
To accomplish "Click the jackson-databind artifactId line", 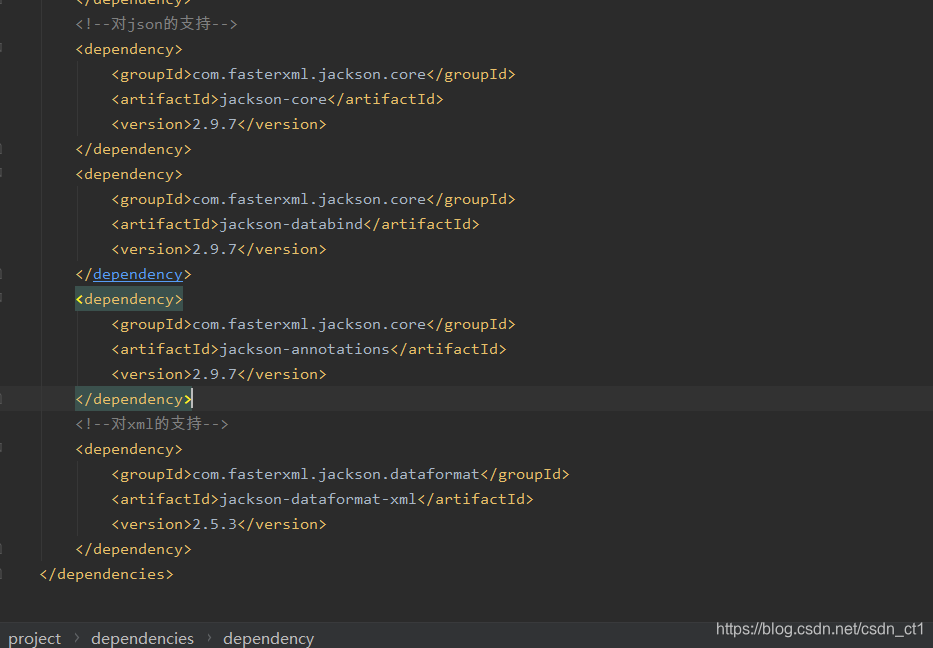I will coord(295,224).
